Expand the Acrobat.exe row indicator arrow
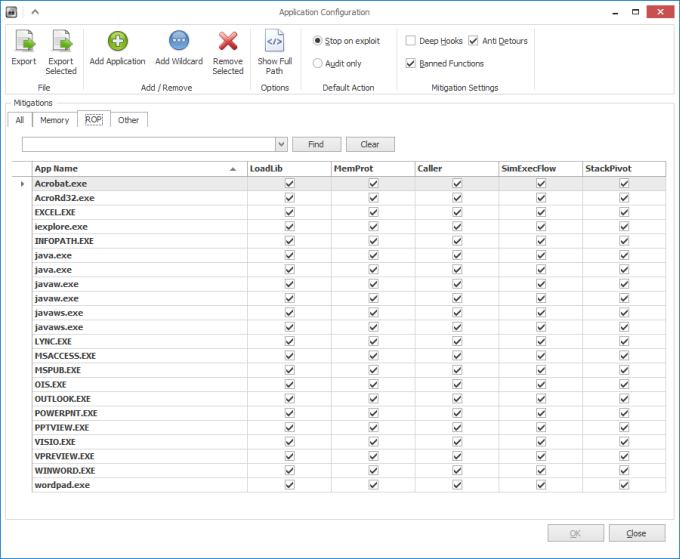Screen dimensions: 680x559 pos(22,184)
